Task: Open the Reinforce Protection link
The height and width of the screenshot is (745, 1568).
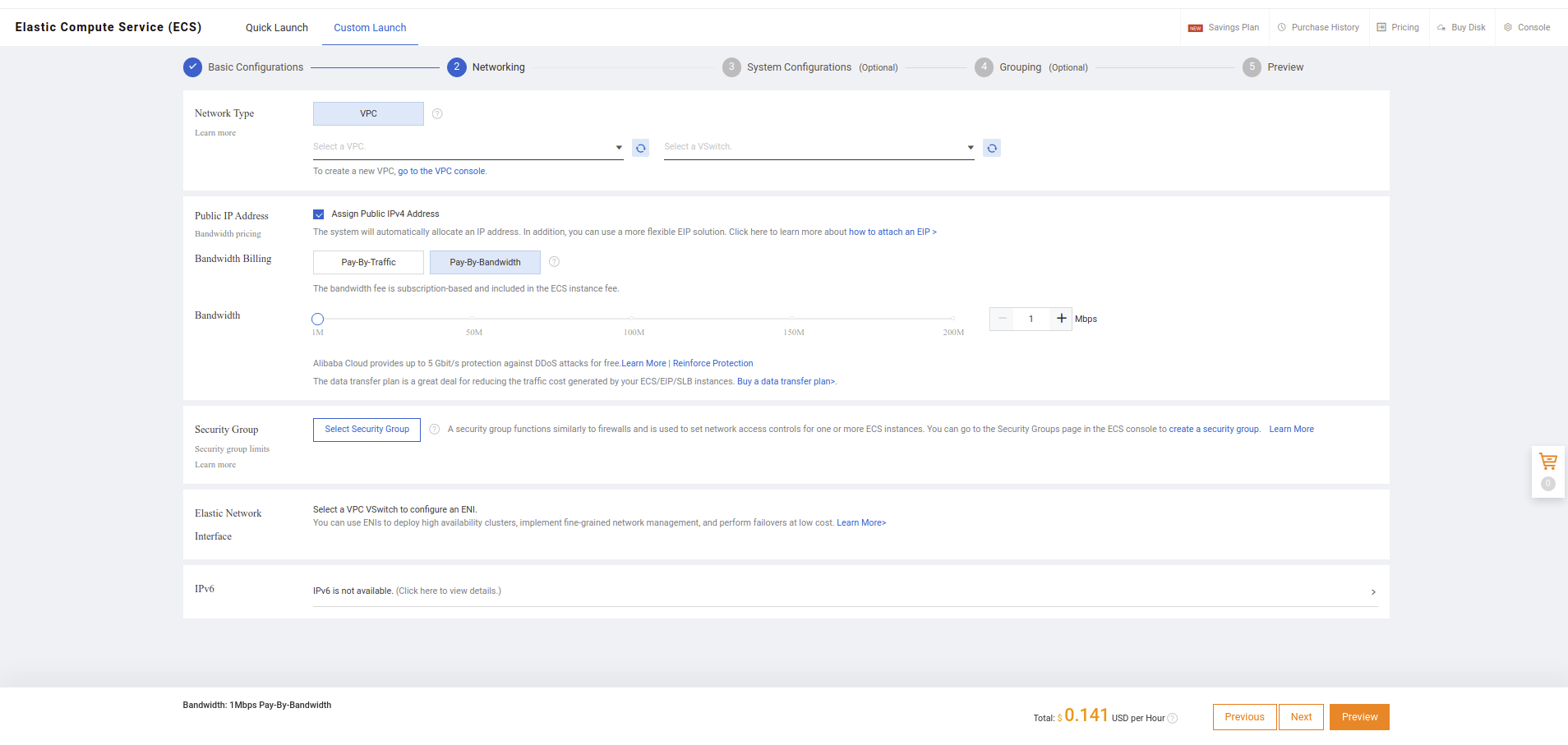Action: click(713, 364)
